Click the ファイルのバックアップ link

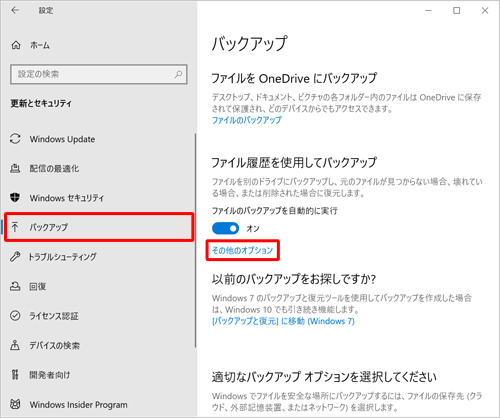(x=247, y=120)
